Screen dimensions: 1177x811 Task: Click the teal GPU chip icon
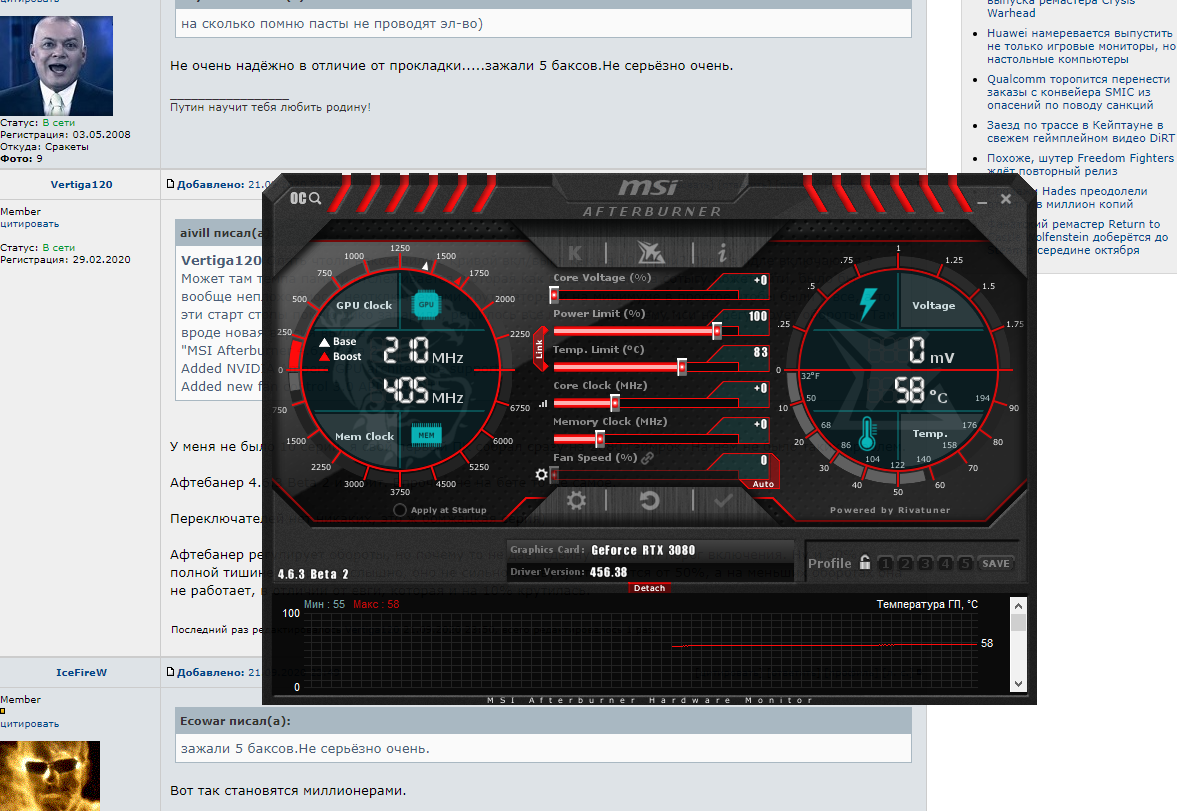(426, 304)
